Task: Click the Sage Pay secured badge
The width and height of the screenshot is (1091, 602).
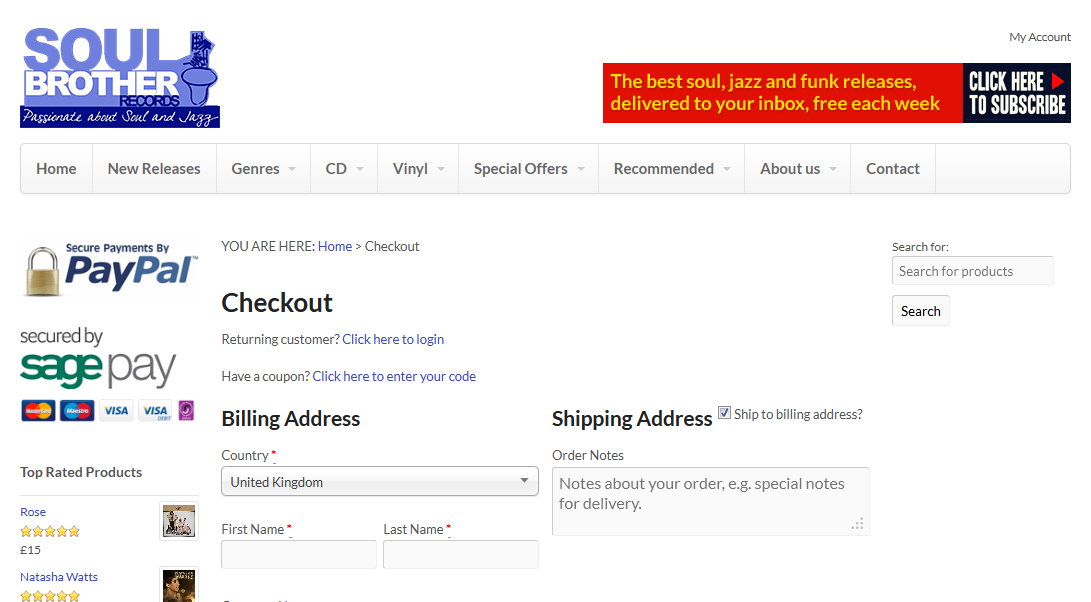Action: pyautogui.click(x=98, y=358)
